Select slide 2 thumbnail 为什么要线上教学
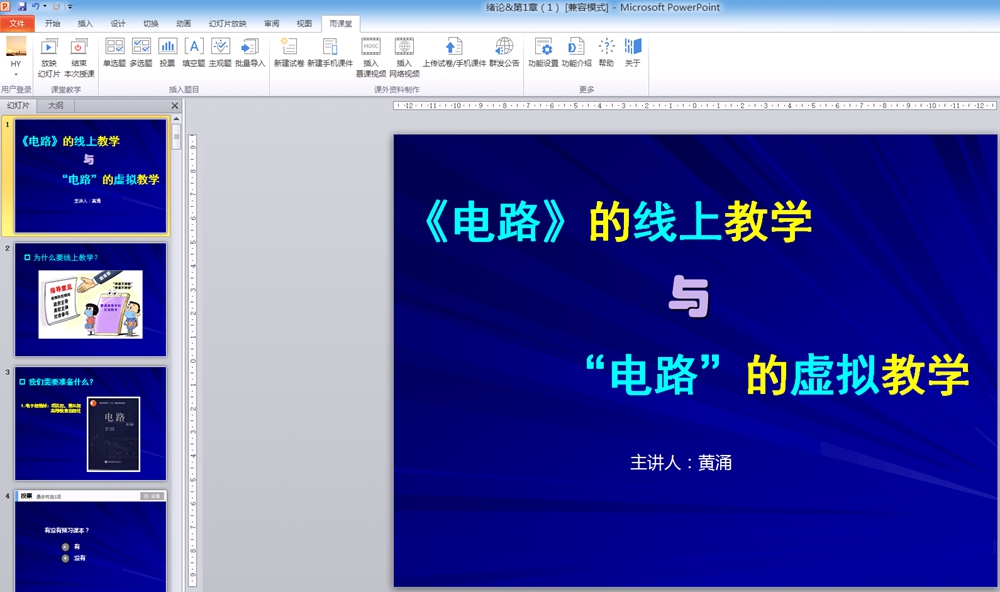The height and width of the screenshot is (592, 1000). pyautogui.click(x=91, y=300)
